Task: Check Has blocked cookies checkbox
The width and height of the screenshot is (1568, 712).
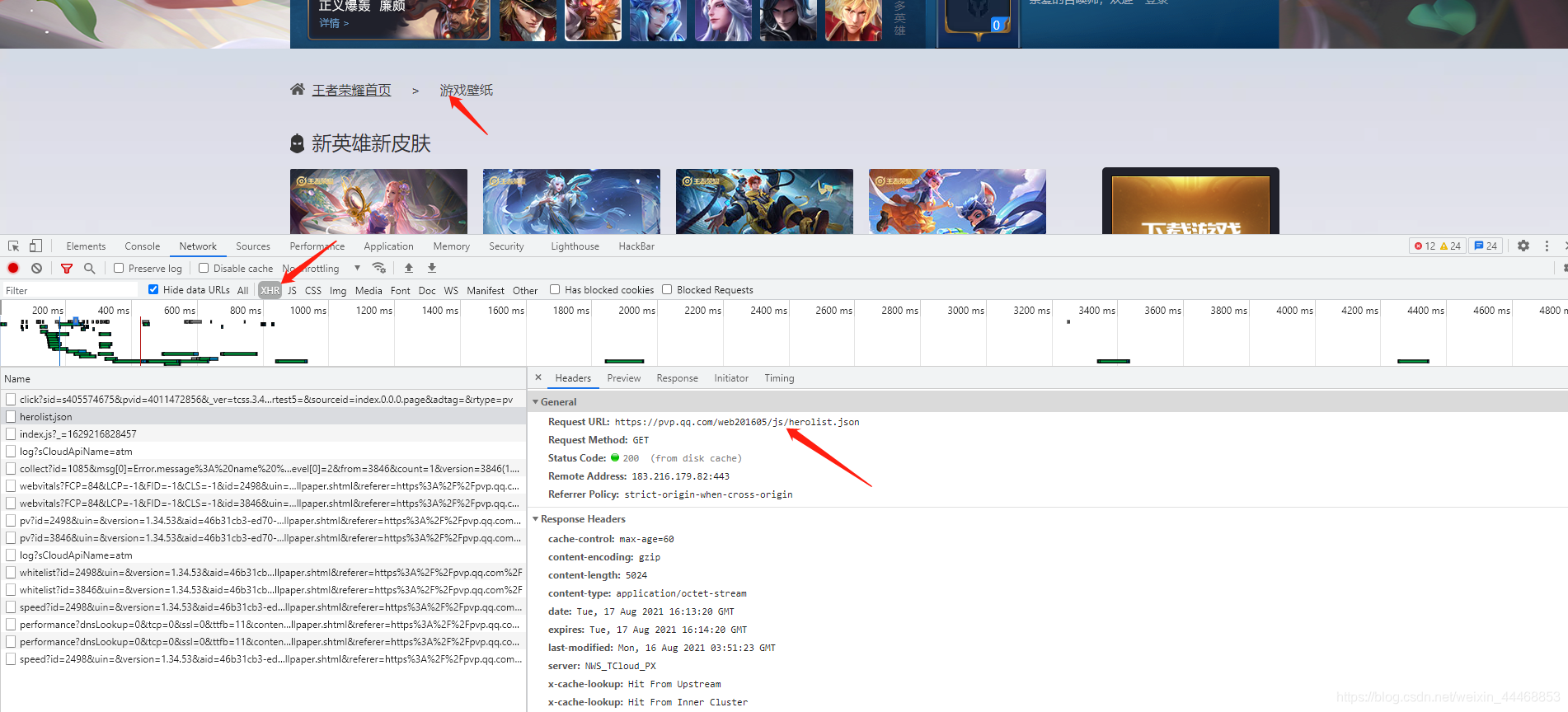Action: [555, 289]
